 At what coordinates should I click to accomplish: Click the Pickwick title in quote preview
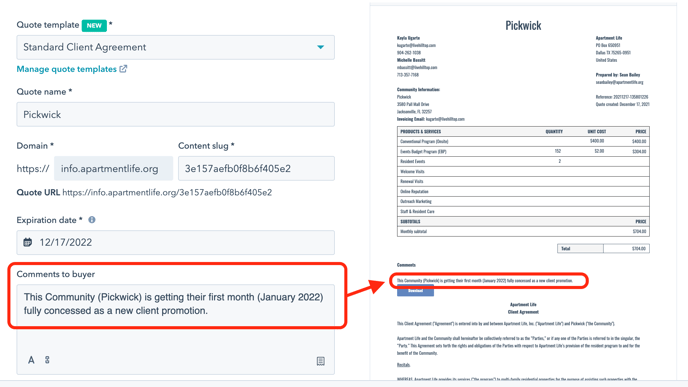pyautogui.click(x=523, y=26)
